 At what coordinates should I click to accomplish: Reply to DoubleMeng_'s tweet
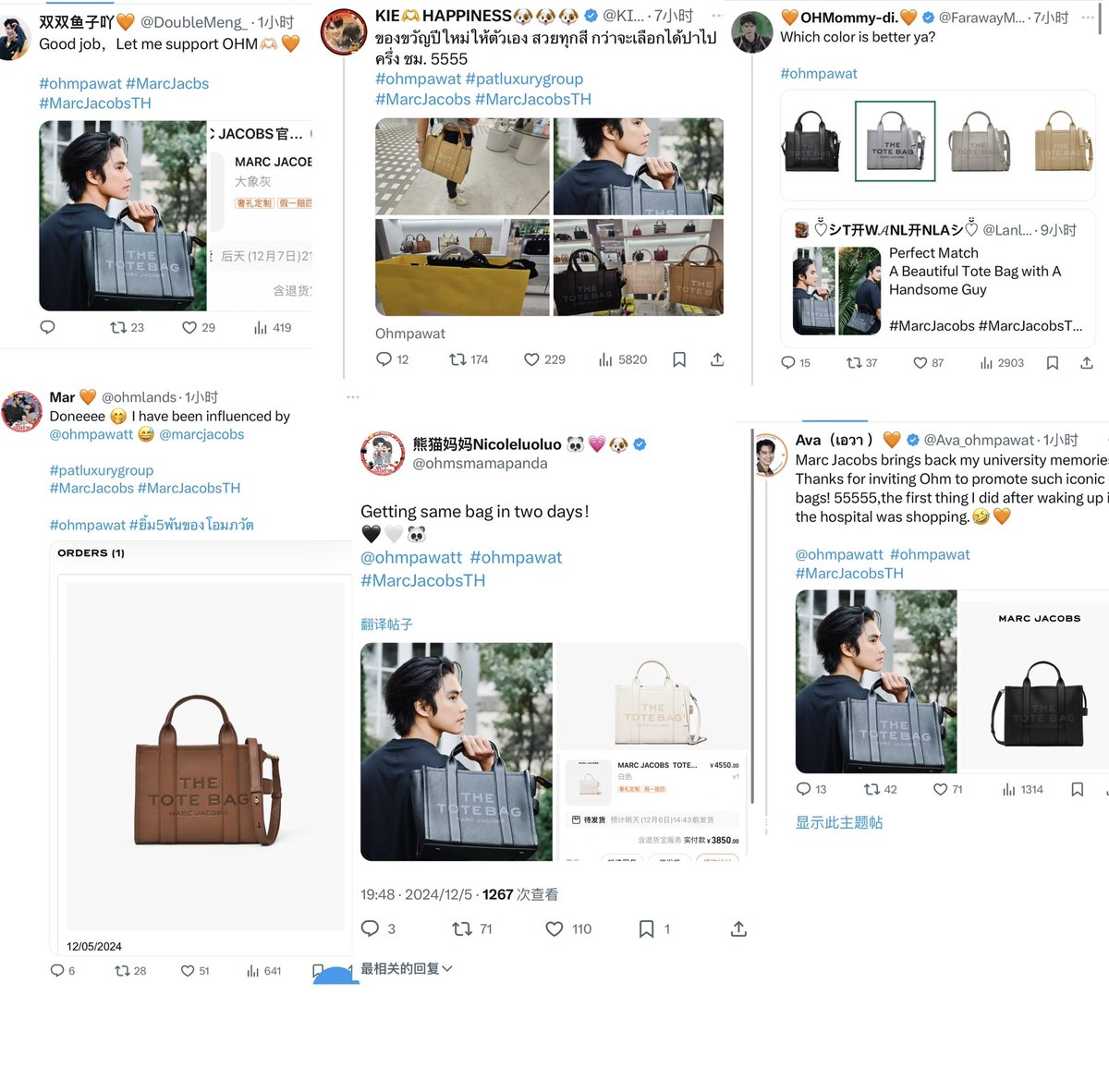[x=48, y=327]
